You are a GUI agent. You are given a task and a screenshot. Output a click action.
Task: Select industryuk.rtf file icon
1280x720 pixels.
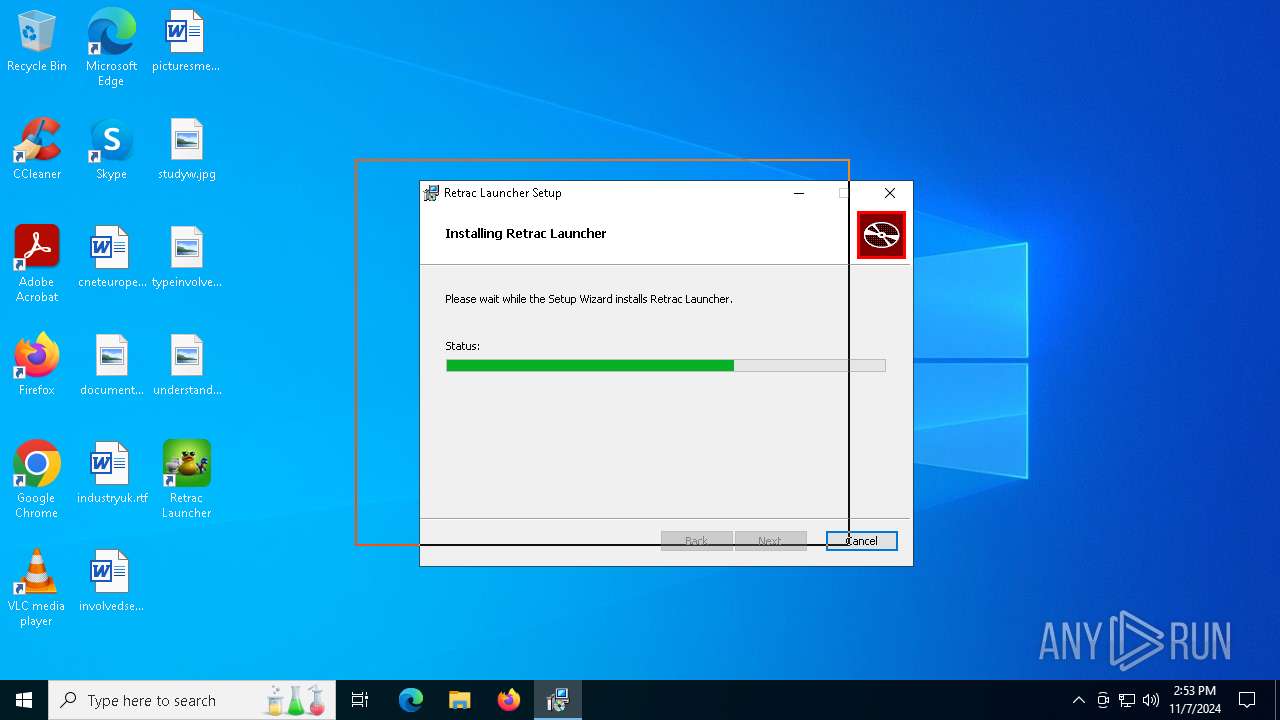[111, 473]
